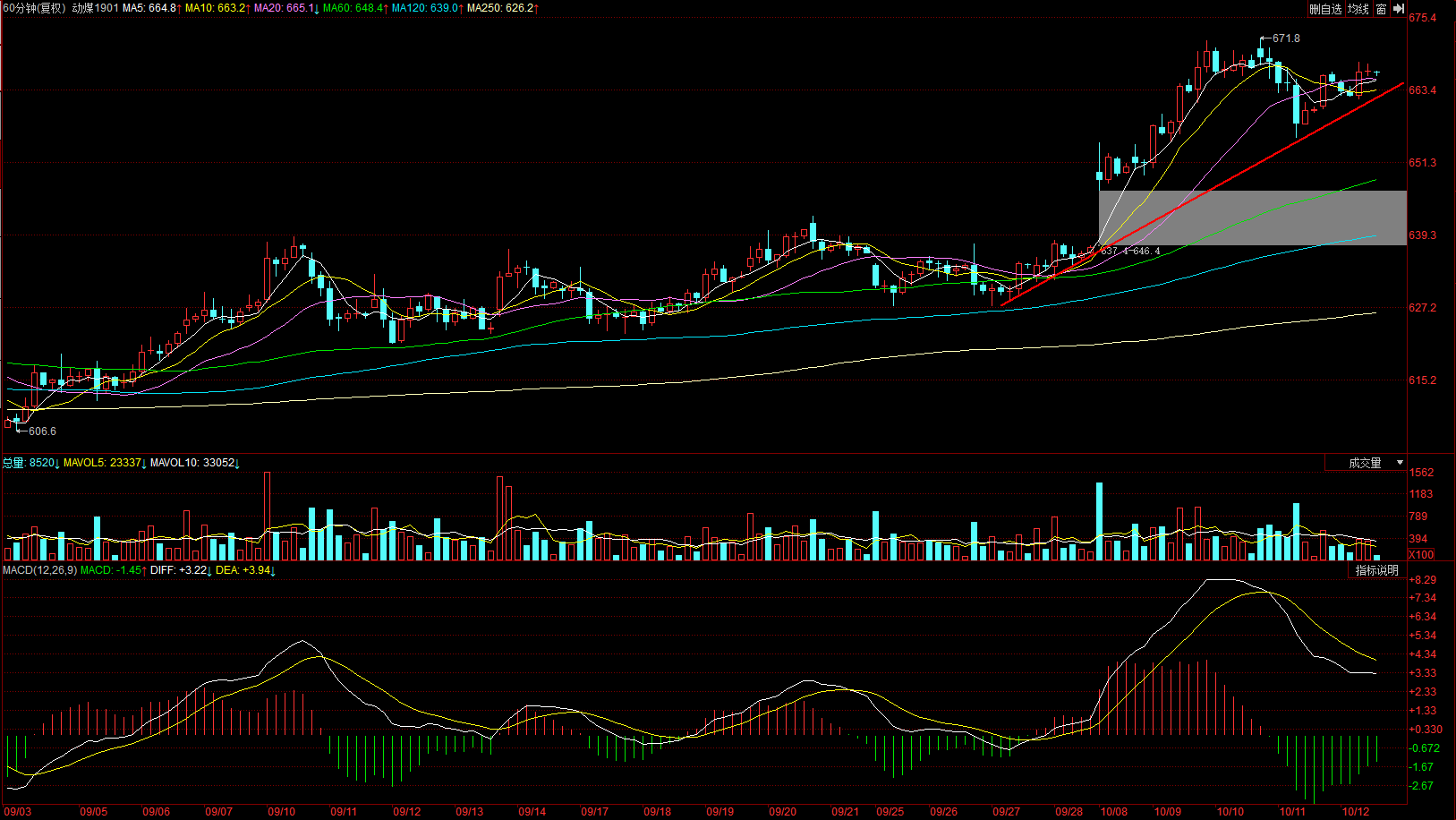Click the 09/10 date on the time axis
This screenshot has height=820, width=1456.
[282, 812]
